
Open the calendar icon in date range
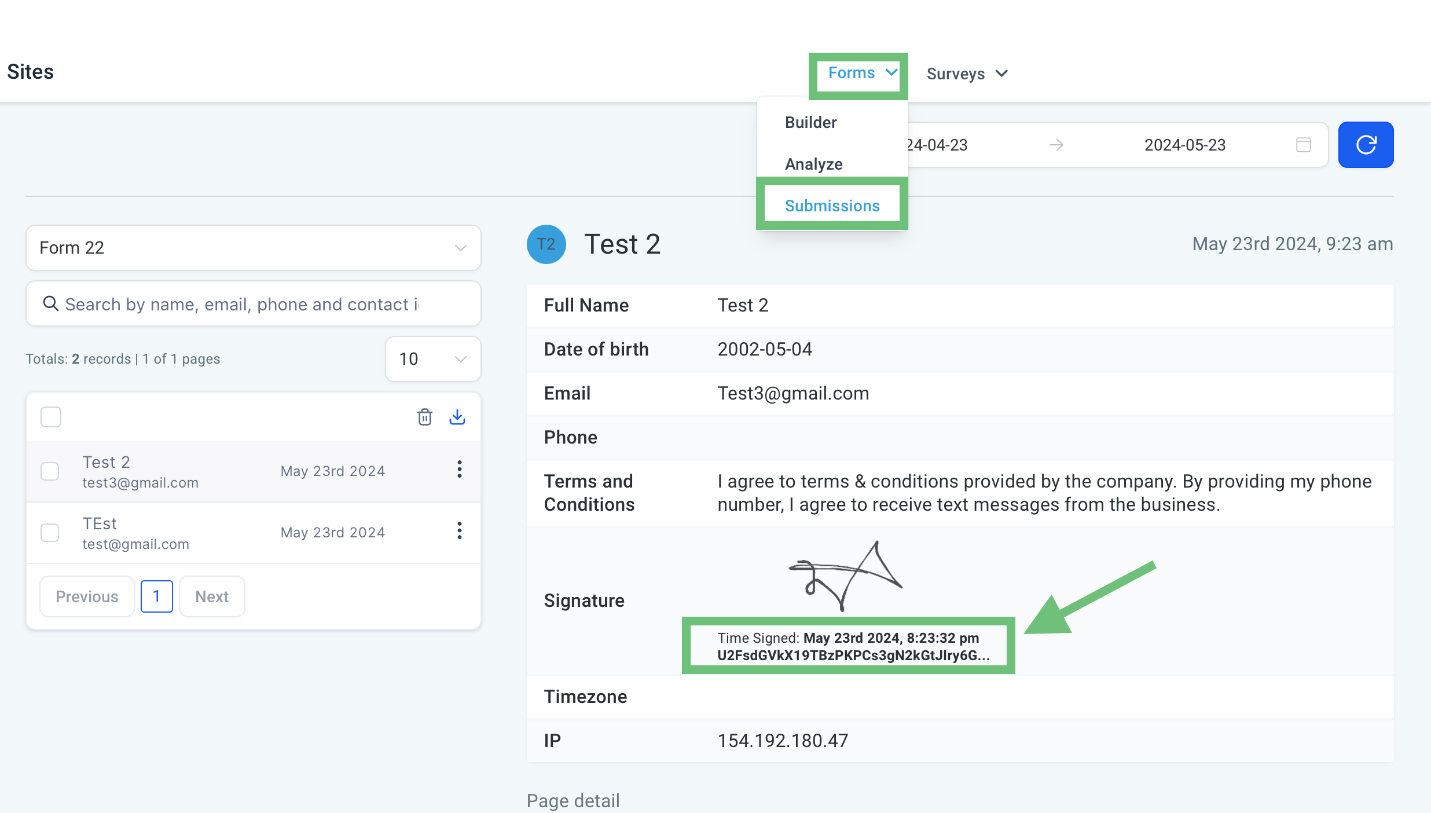(x=1304, y=145)
